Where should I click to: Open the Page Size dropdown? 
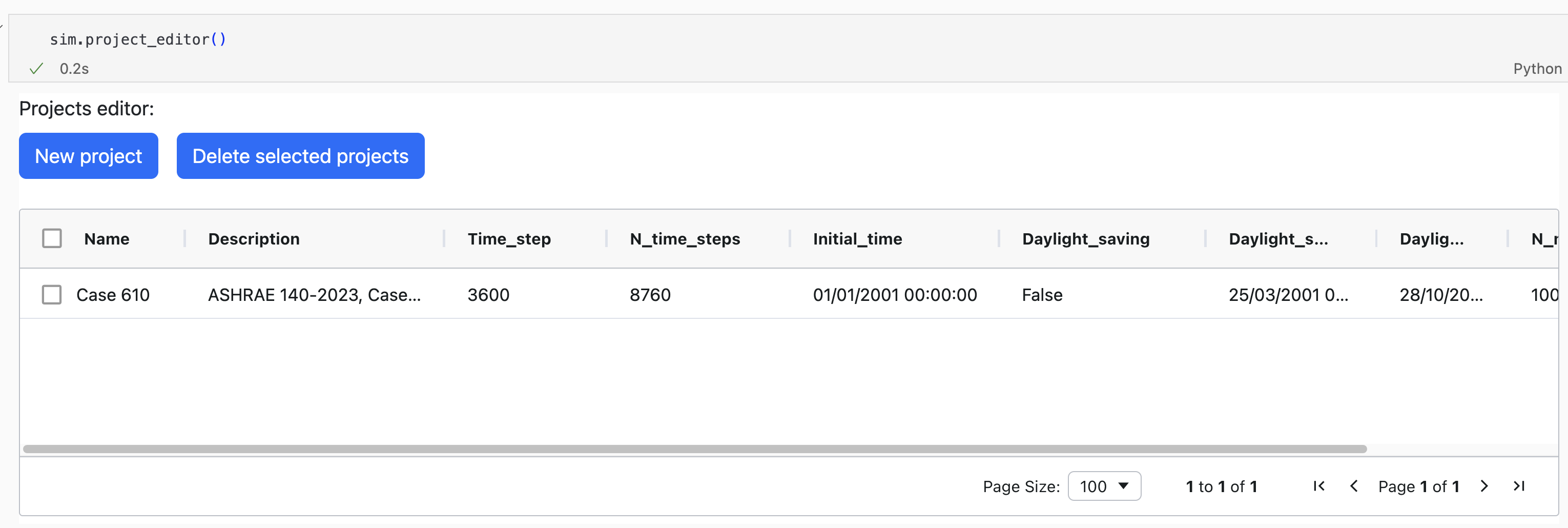(1104, 486)
